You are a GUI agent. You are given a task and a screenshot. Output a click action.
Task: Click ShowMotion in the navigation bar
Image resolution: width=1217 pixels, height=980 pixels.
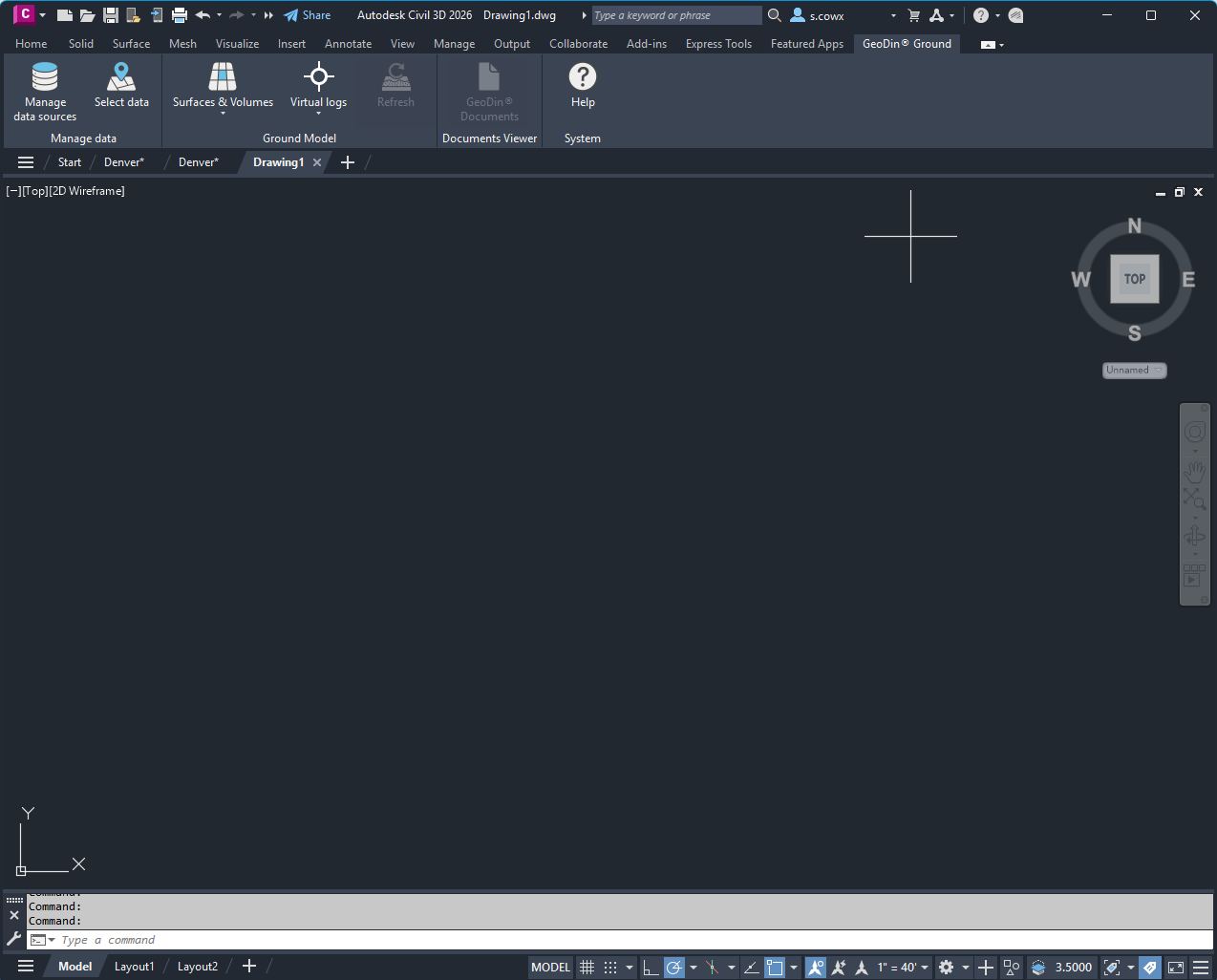[1194, 575]
